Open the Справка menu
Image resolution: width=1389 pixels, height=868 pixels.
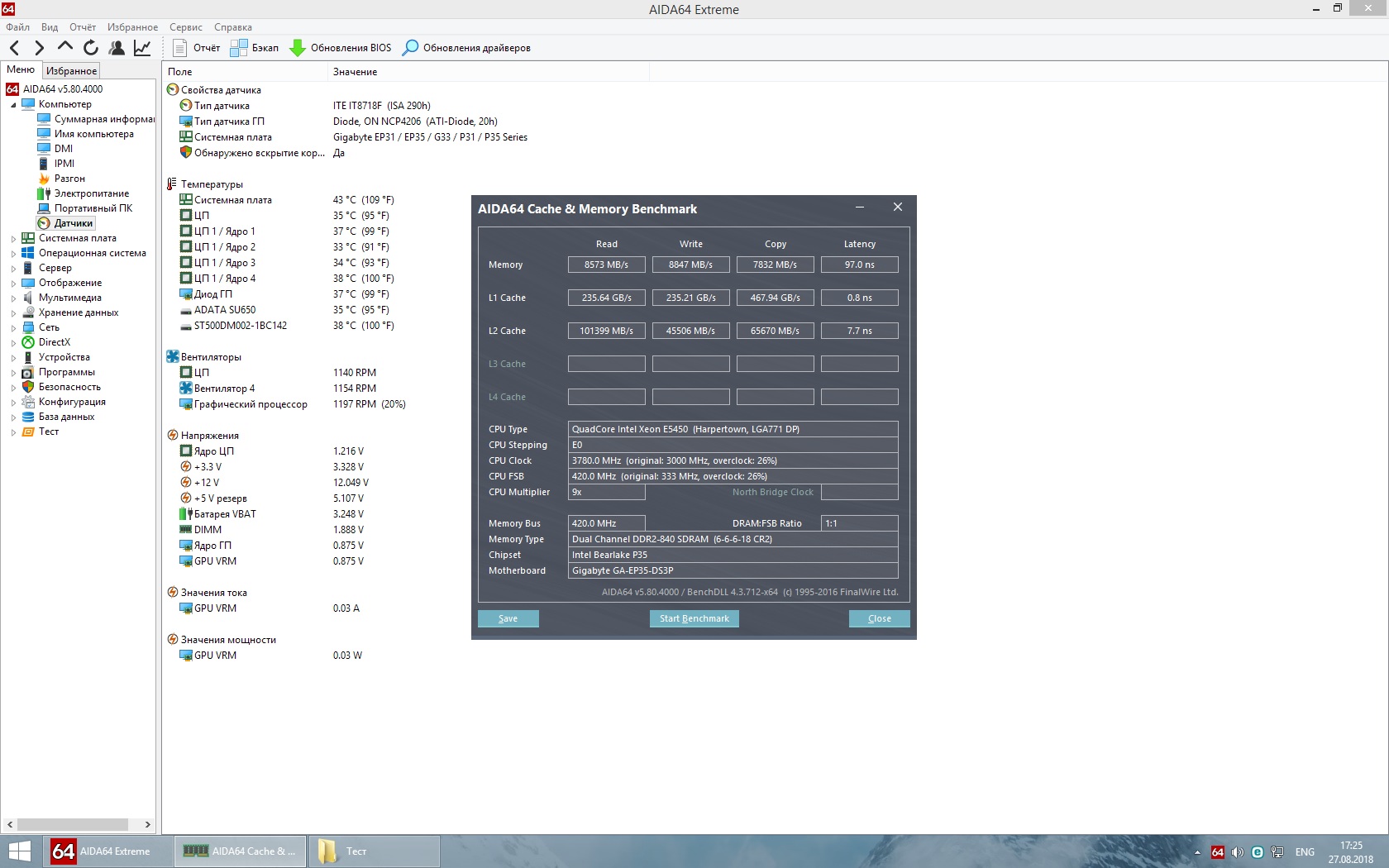233,27
